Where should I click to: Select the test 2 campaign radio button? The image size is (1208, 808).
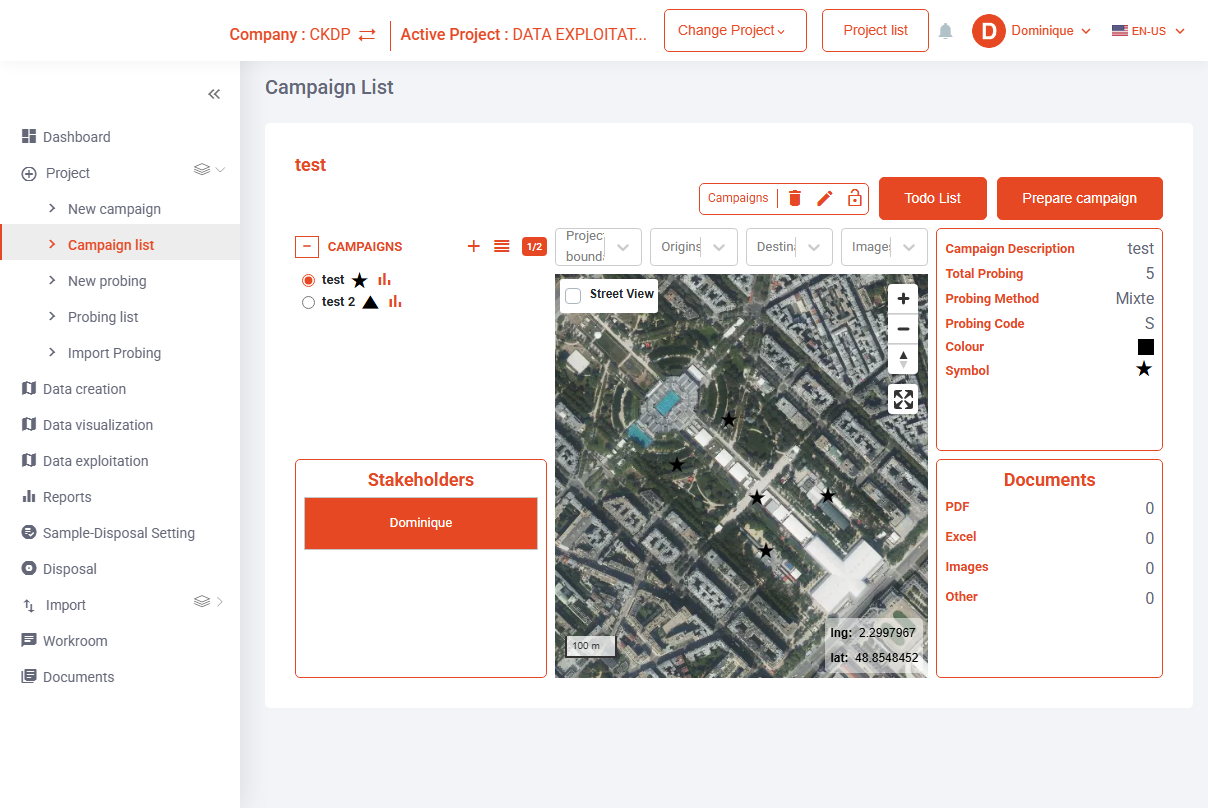(x=308, y=301)
